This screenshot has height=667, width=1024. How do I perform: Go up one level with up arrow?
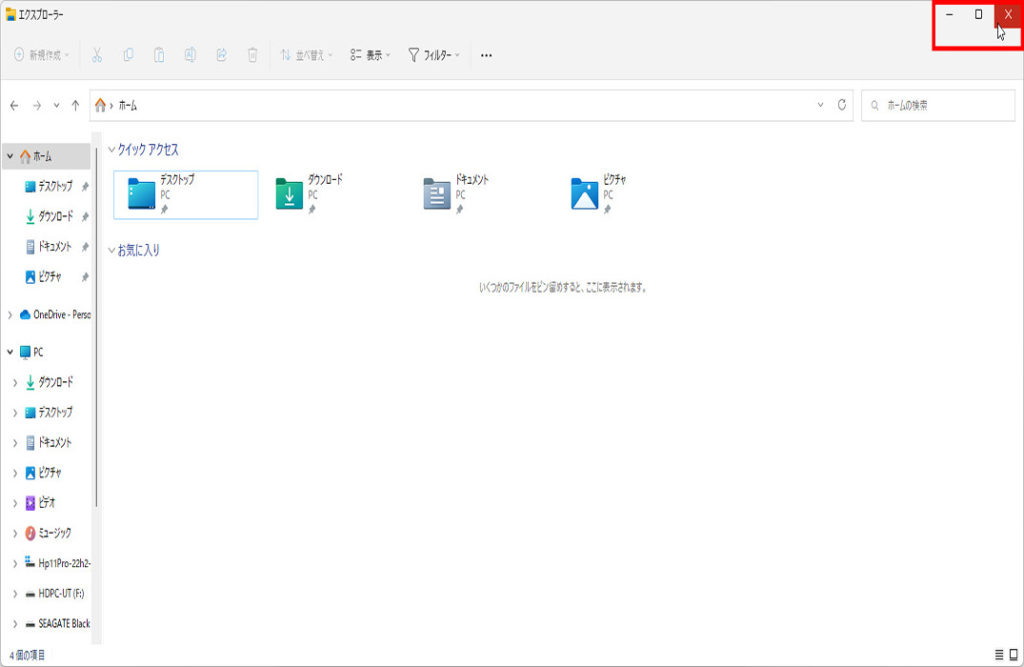click(76, 105)
